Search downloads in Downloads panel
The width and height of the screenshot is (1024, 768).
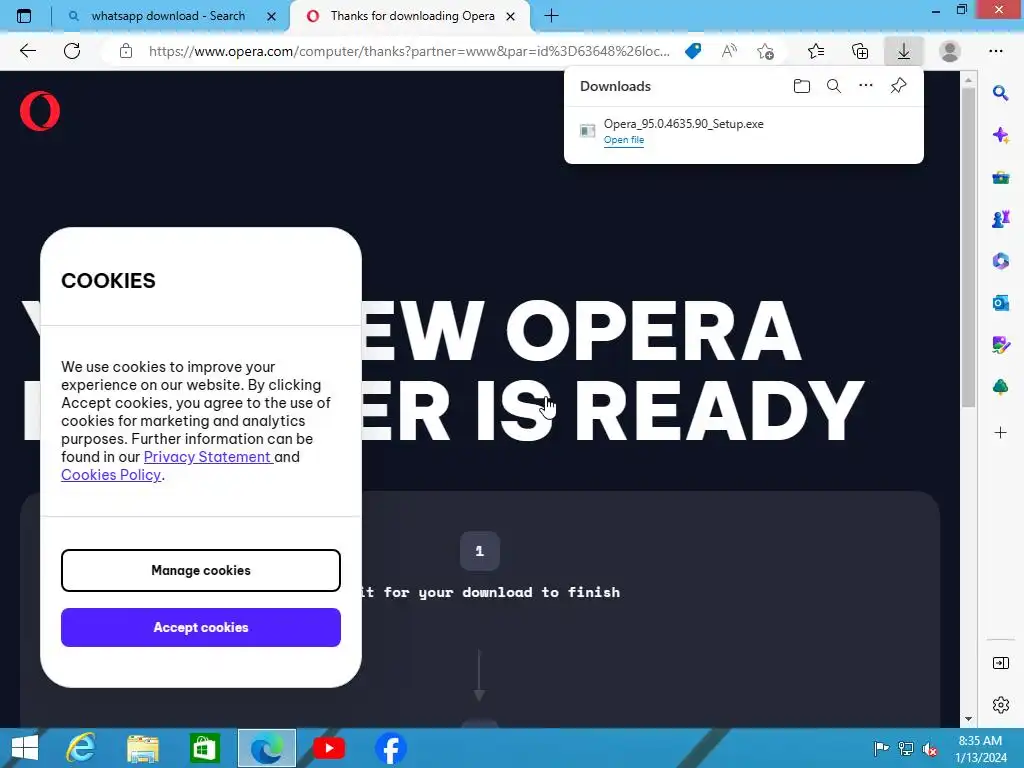[x=834, y=86]
